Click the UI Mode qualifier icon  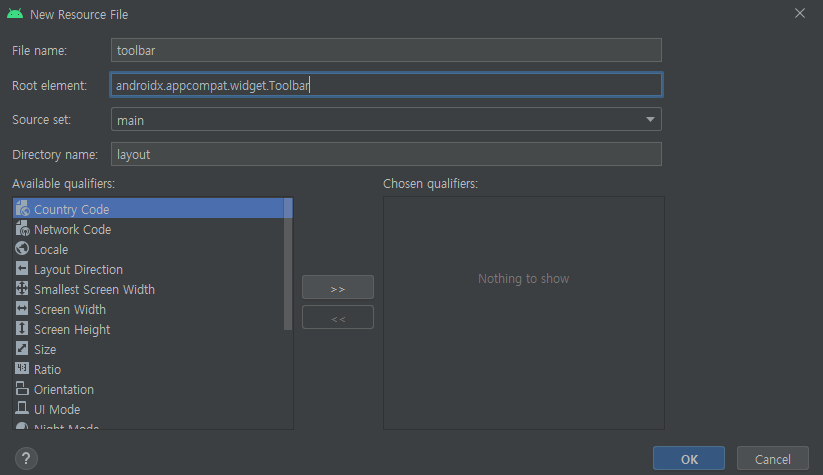click(x=22, y=408)
